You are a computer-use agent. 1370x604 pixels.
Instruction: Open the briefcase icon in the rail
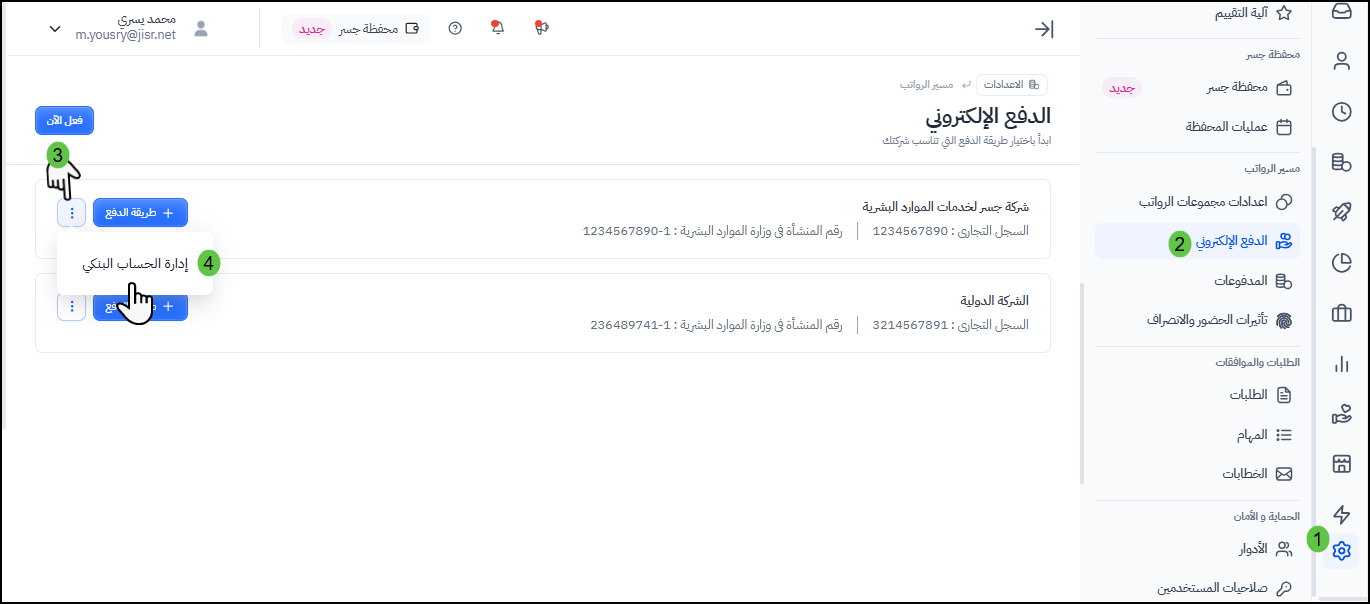[1341, 314]
